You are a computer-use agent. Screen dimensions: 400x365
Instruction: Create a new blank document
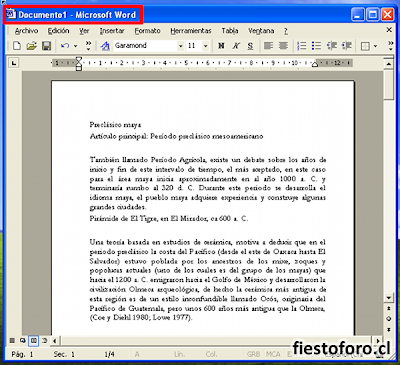[17, 46]
